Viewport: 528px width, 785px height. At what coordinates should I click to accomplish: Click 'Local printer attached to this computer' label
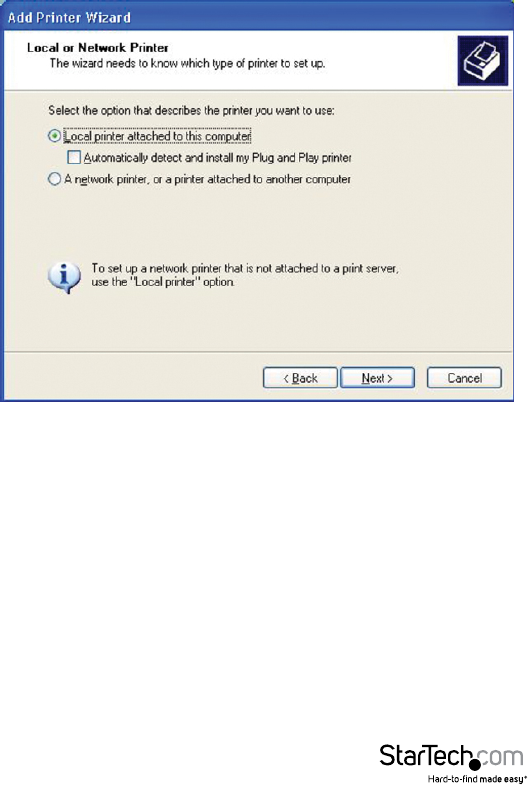point(158,136)
